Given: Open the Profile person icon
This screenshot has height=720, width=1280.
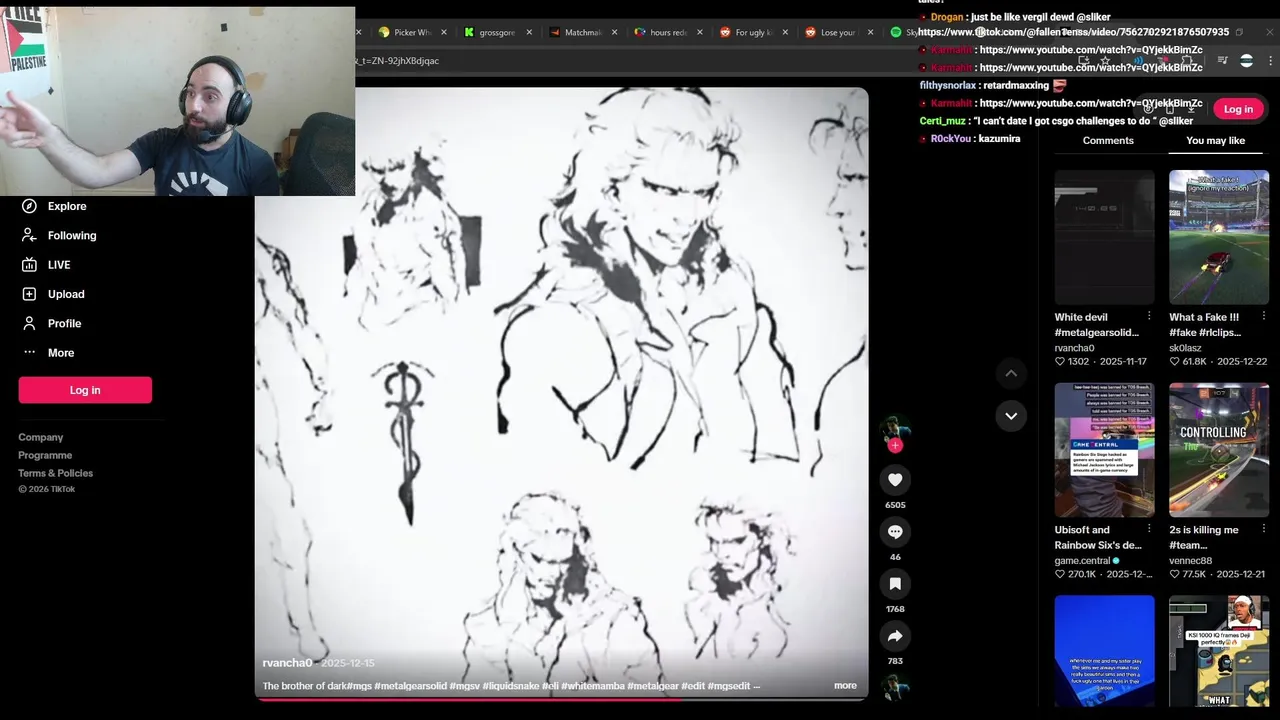Looking at the screenshot, I should [x=29, y=323].
